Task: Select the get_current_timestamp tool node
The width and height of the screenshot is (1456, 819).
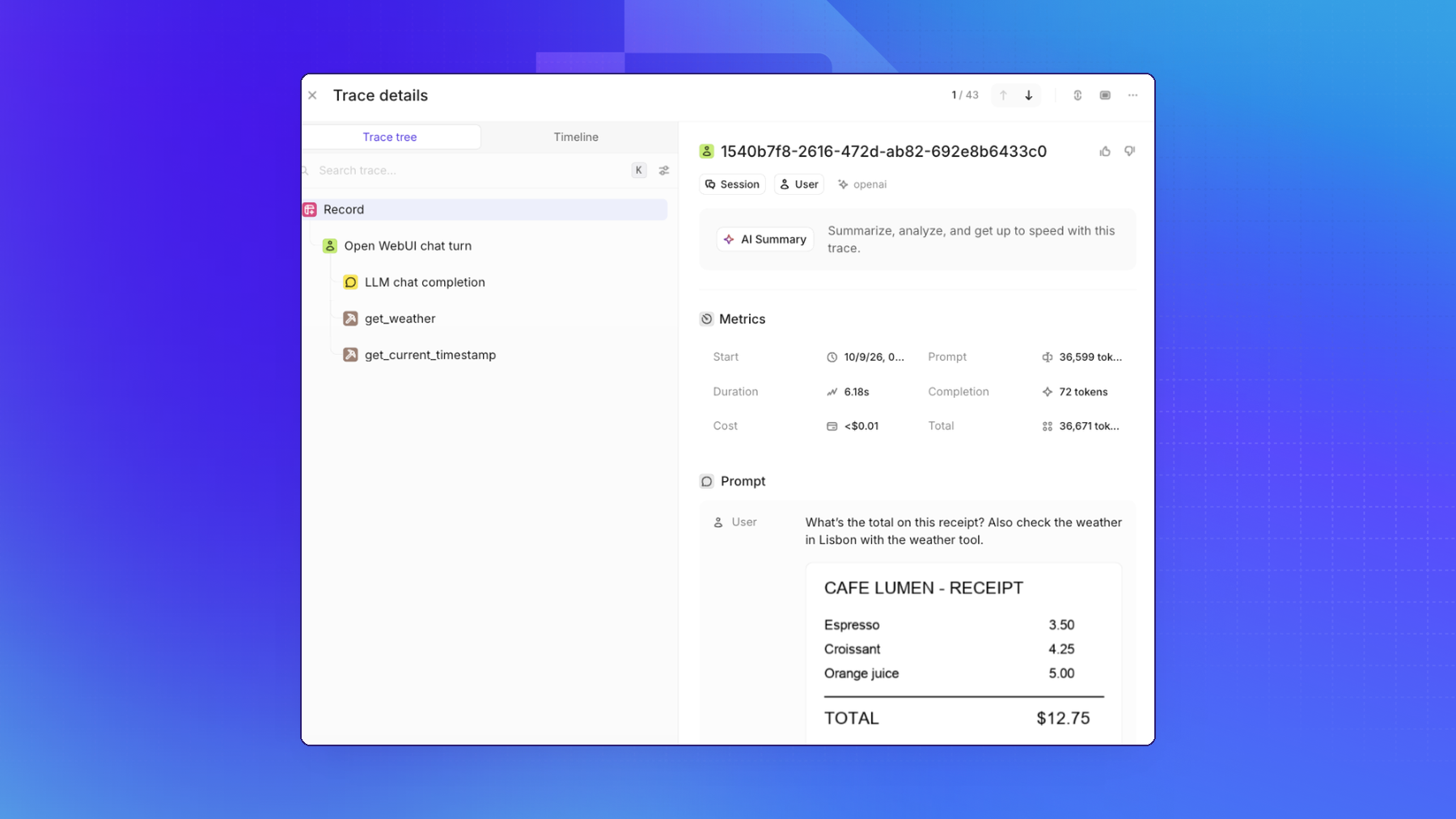Action: pos(430,355)
